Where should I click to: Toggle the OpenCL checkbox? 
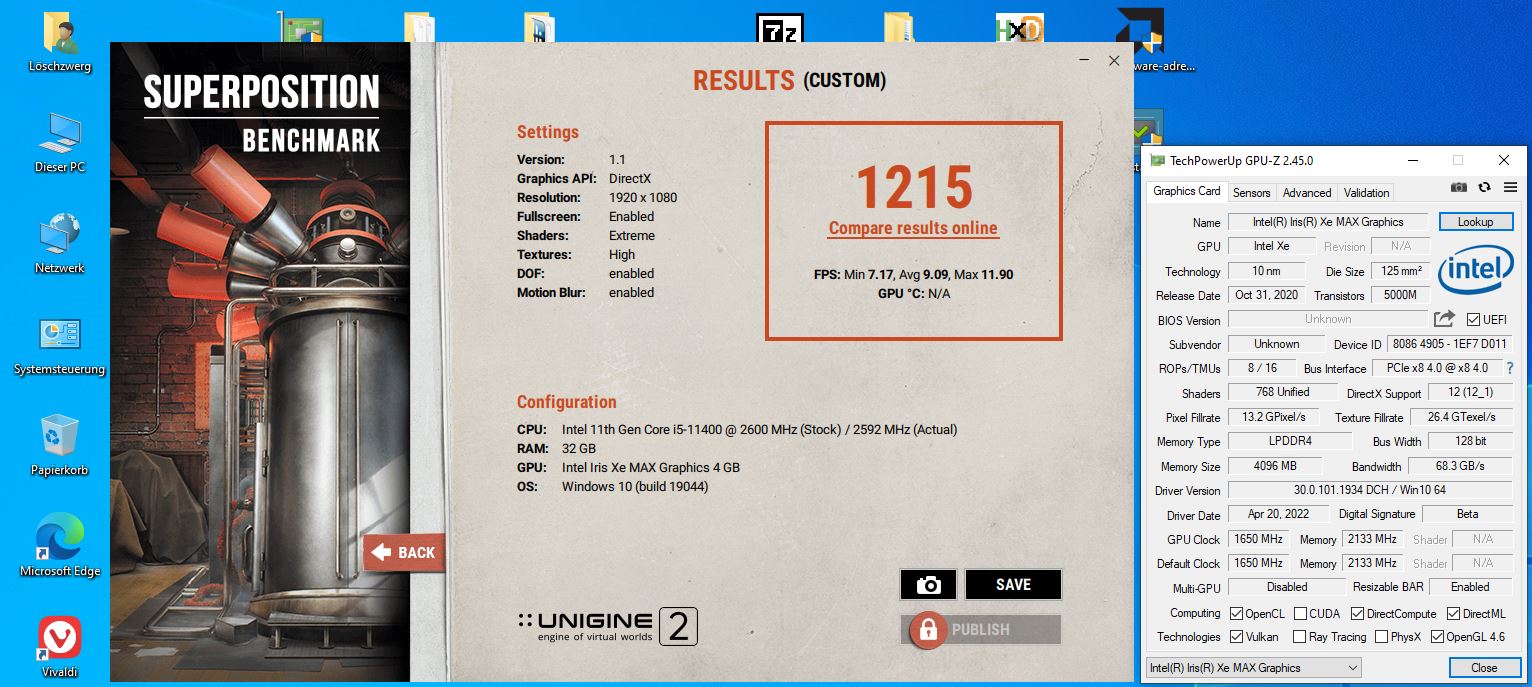tap(1237, 613)
